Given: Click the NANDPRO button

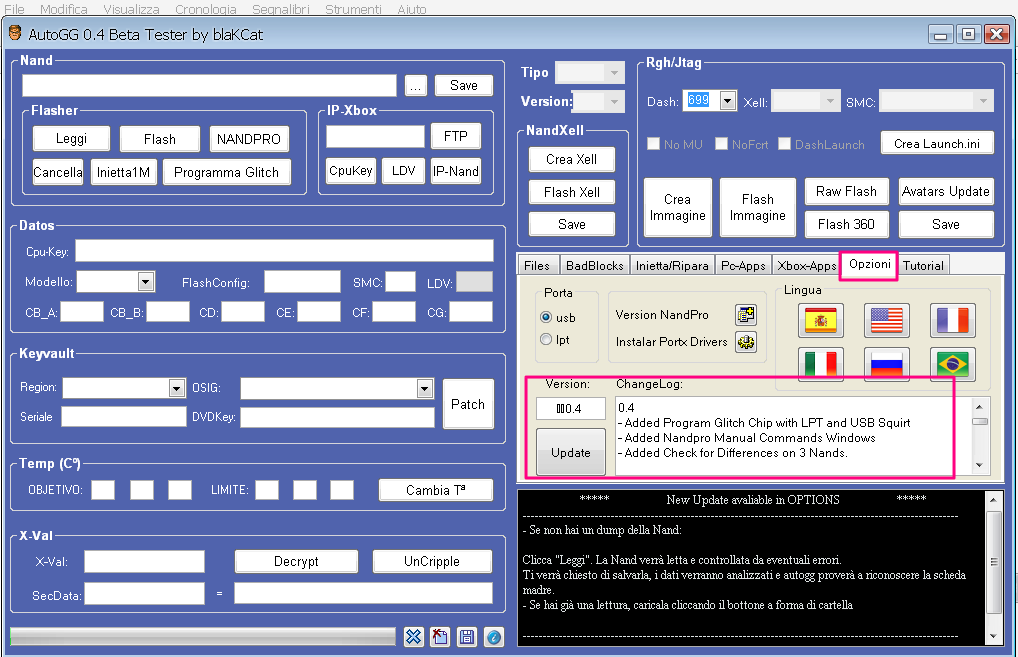Looking at the screenshot, I should (x=249, y=139).
